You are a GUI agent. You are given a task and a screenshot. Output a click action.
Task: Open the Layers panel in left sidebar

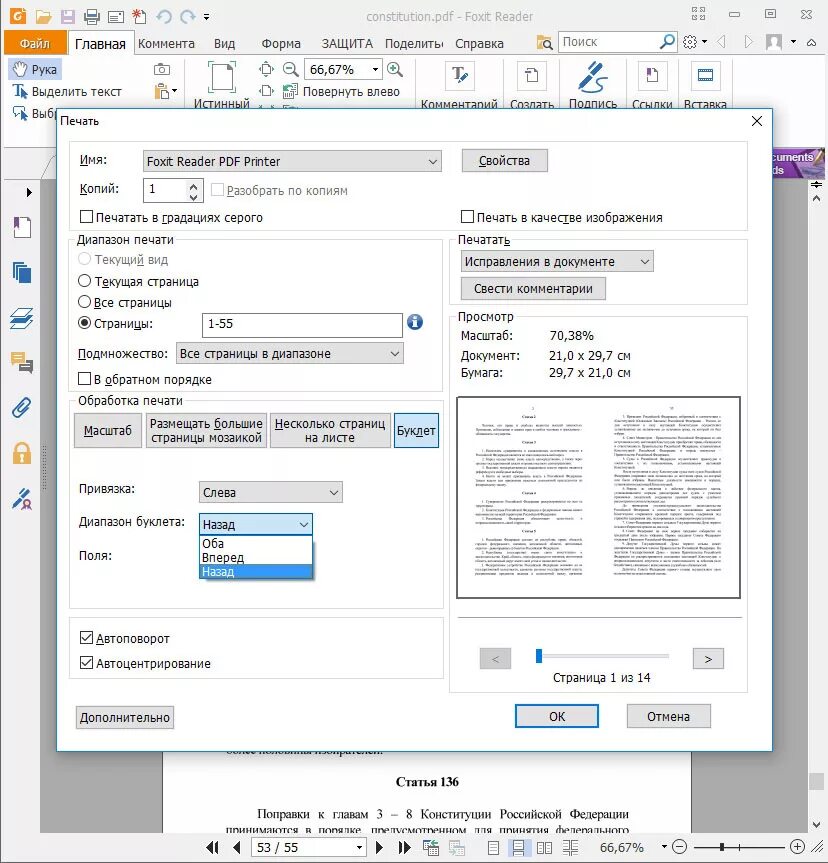(x=21, y=318)
